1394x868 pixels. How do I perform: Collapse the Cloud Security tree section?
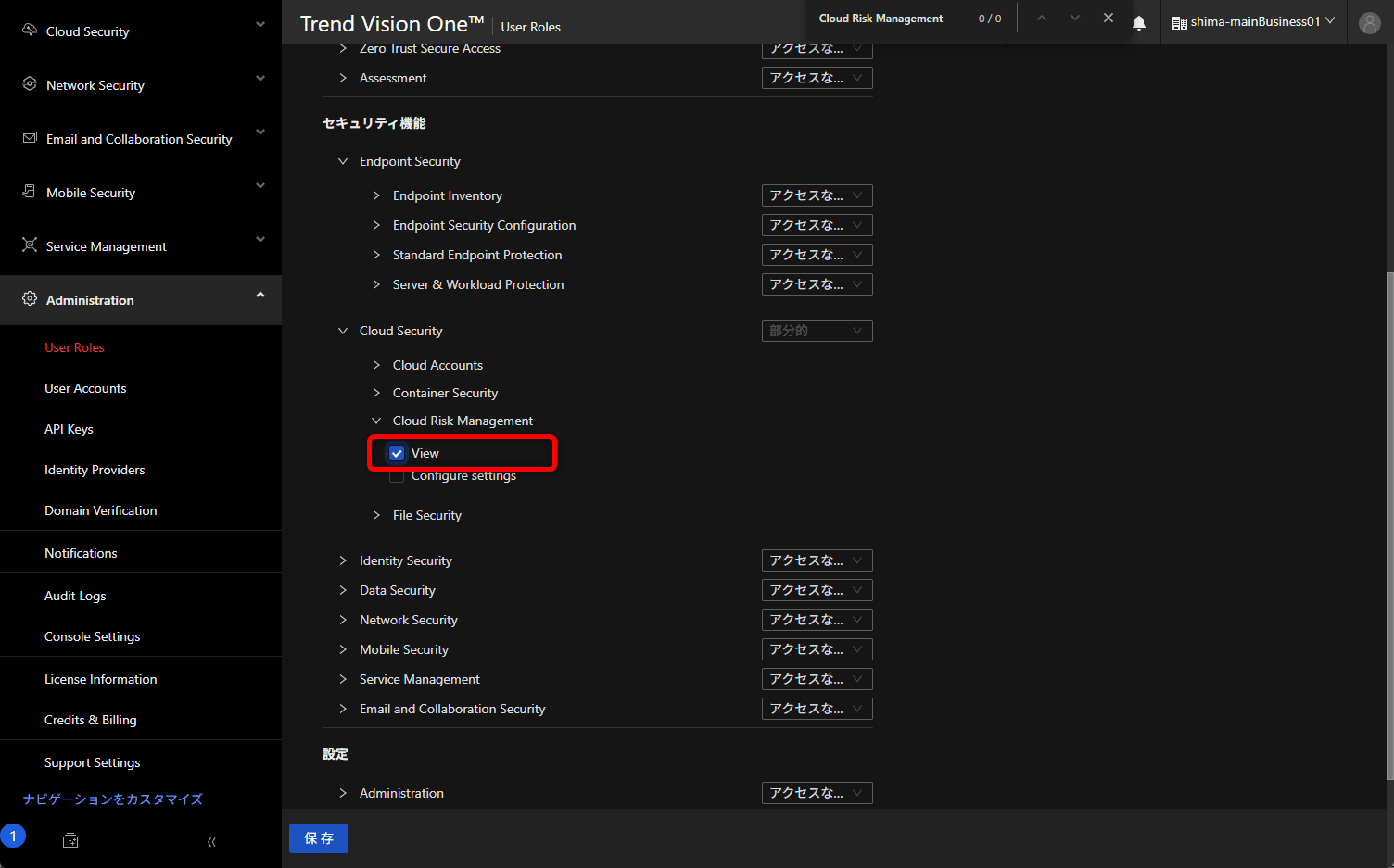[x=343, y=331]
